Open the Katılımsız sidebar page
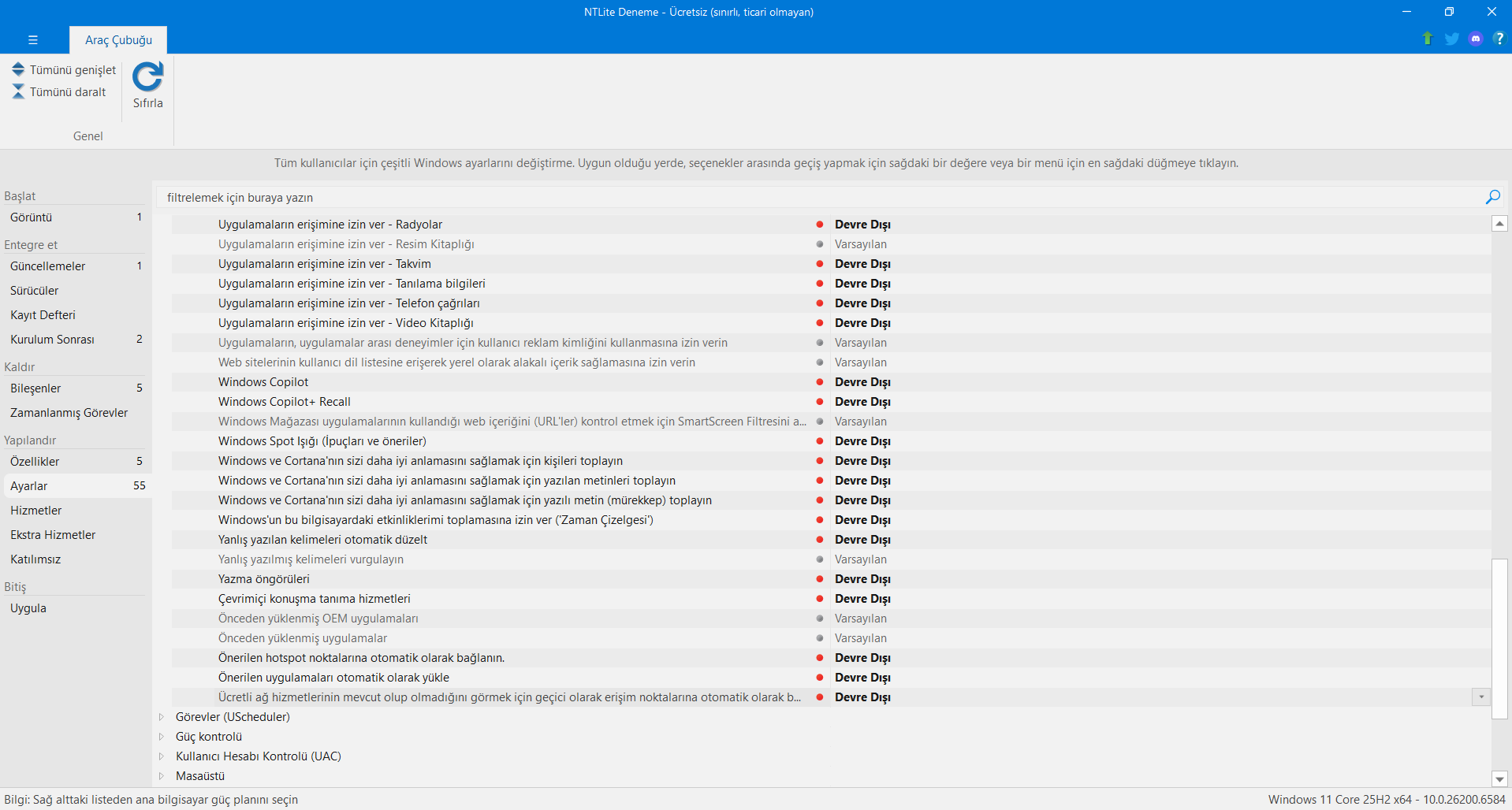The image size is (1512, 810). tap(76, 559)
